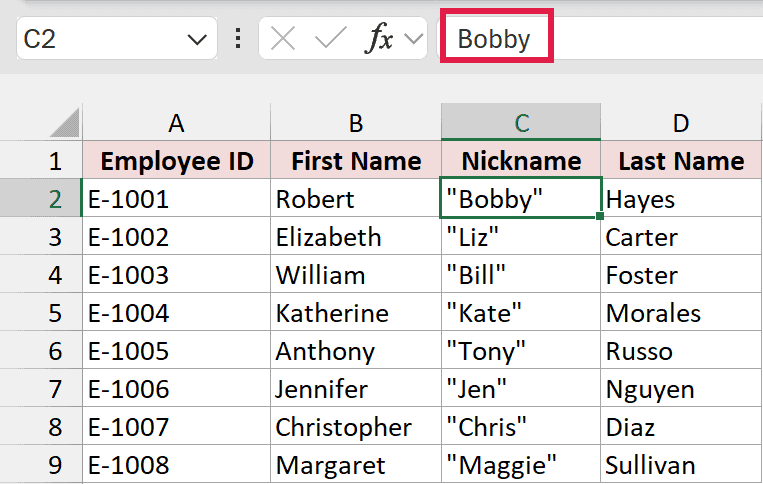Screen dimensions: 763x484
Task: Select row 7 header
Action: pyautogui.click(x=41, y=388)
